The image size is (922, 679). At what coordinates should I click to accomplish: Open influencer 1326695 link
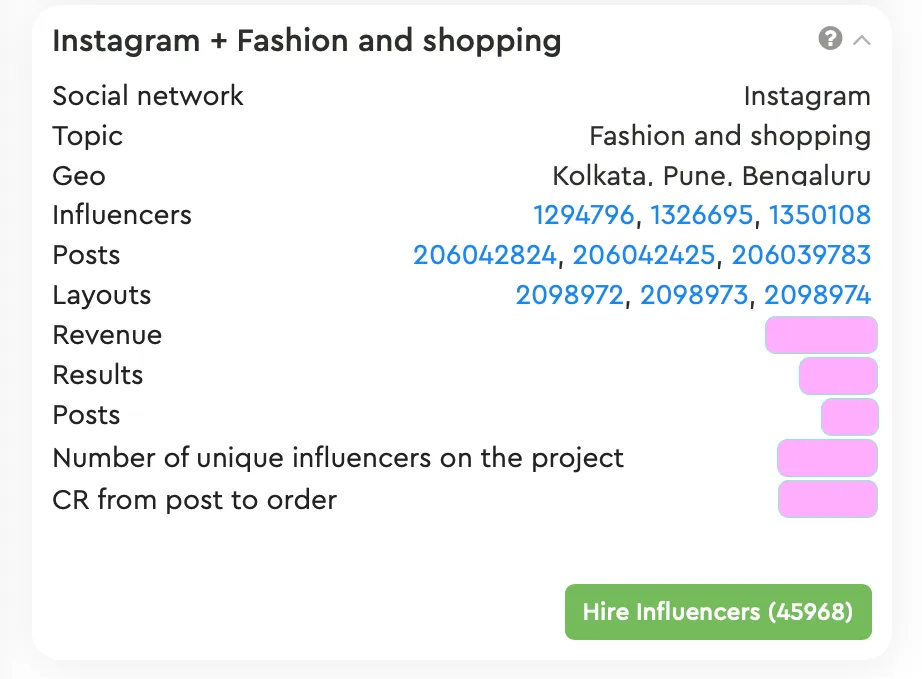[701, 215]
